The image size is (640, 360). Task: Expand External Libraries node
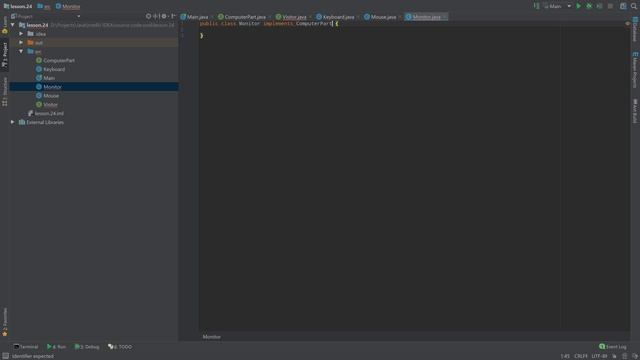coord(13,122)
